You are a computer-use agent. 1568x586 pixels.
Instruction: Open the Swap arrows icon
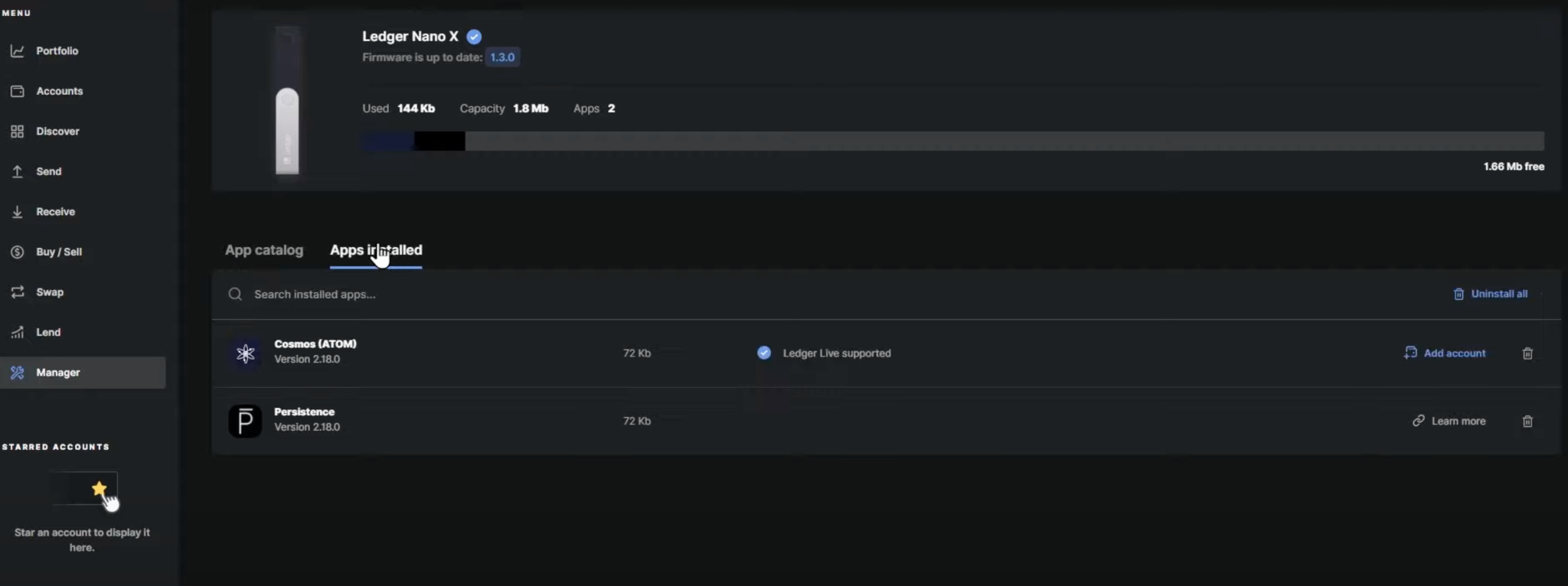(x=17, y=292)
